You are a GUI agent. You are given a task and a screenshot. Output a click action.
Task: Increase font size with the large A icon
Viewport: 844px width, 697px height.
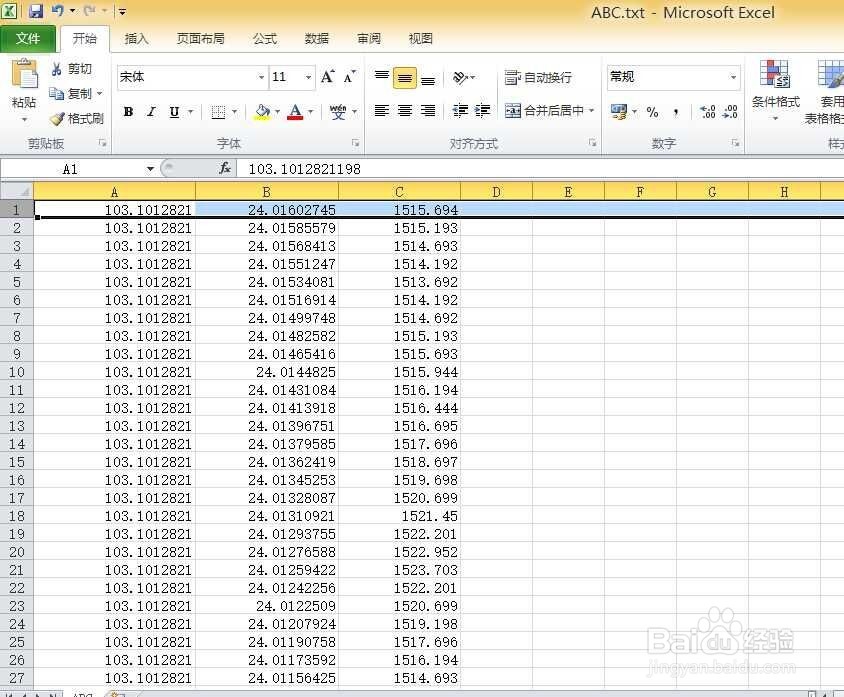[x=327, y=77]
